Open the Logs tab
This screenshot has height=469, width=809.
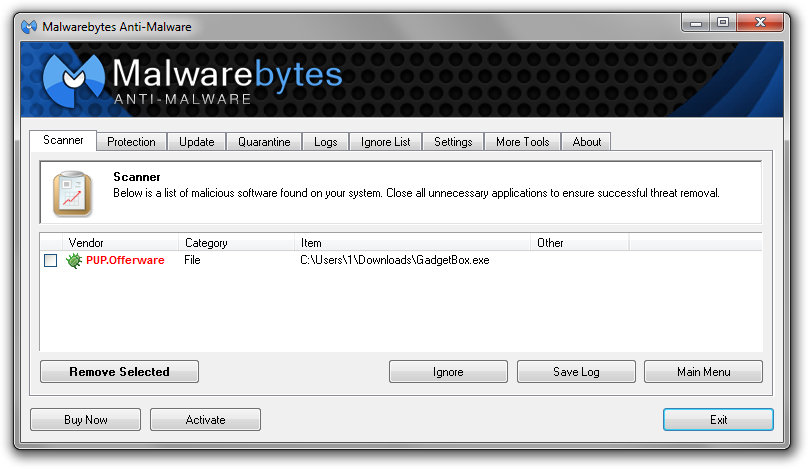coord(326,142)
